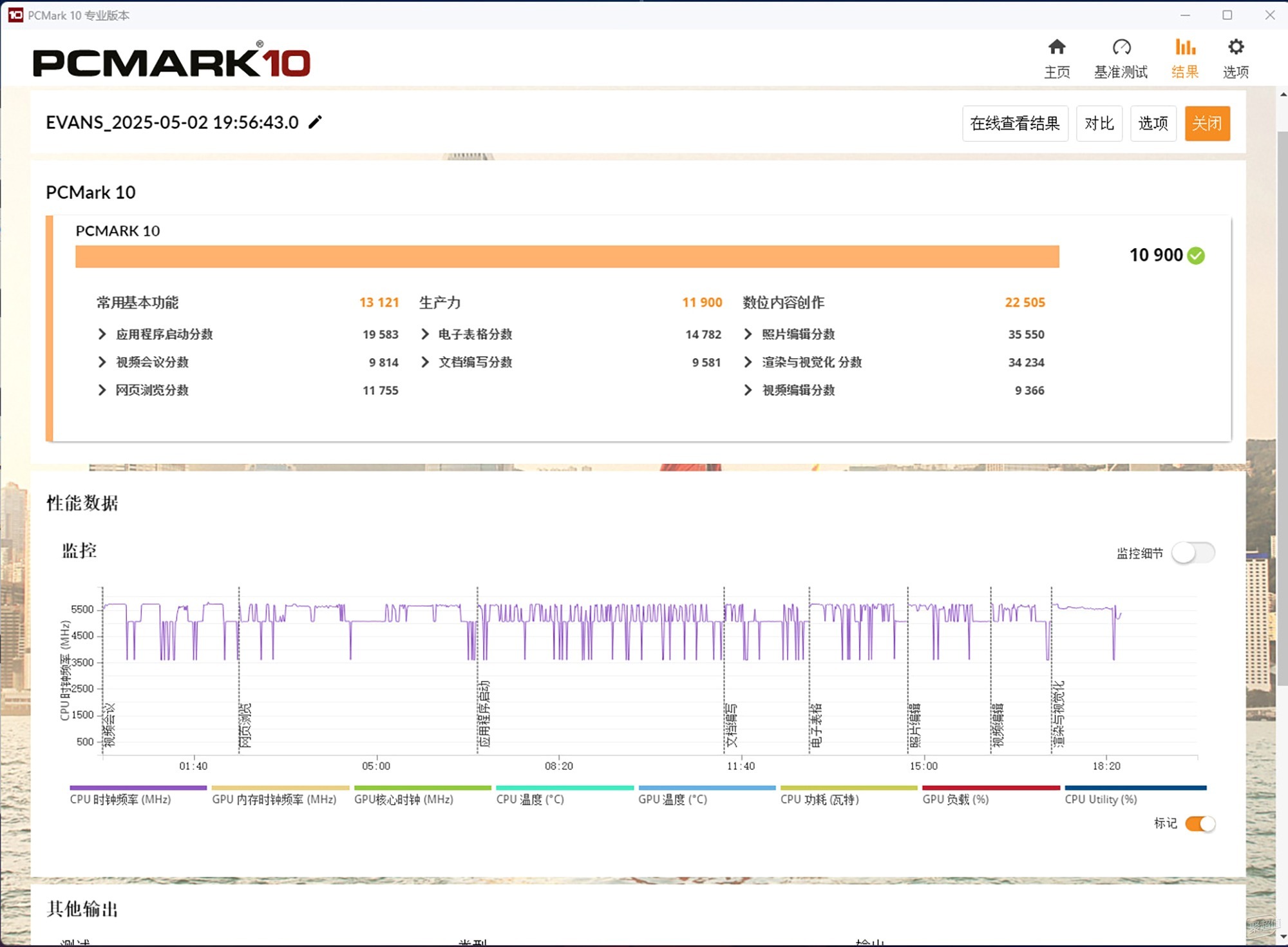Click the orange PCMARK 10 score bar

[567, 256]
